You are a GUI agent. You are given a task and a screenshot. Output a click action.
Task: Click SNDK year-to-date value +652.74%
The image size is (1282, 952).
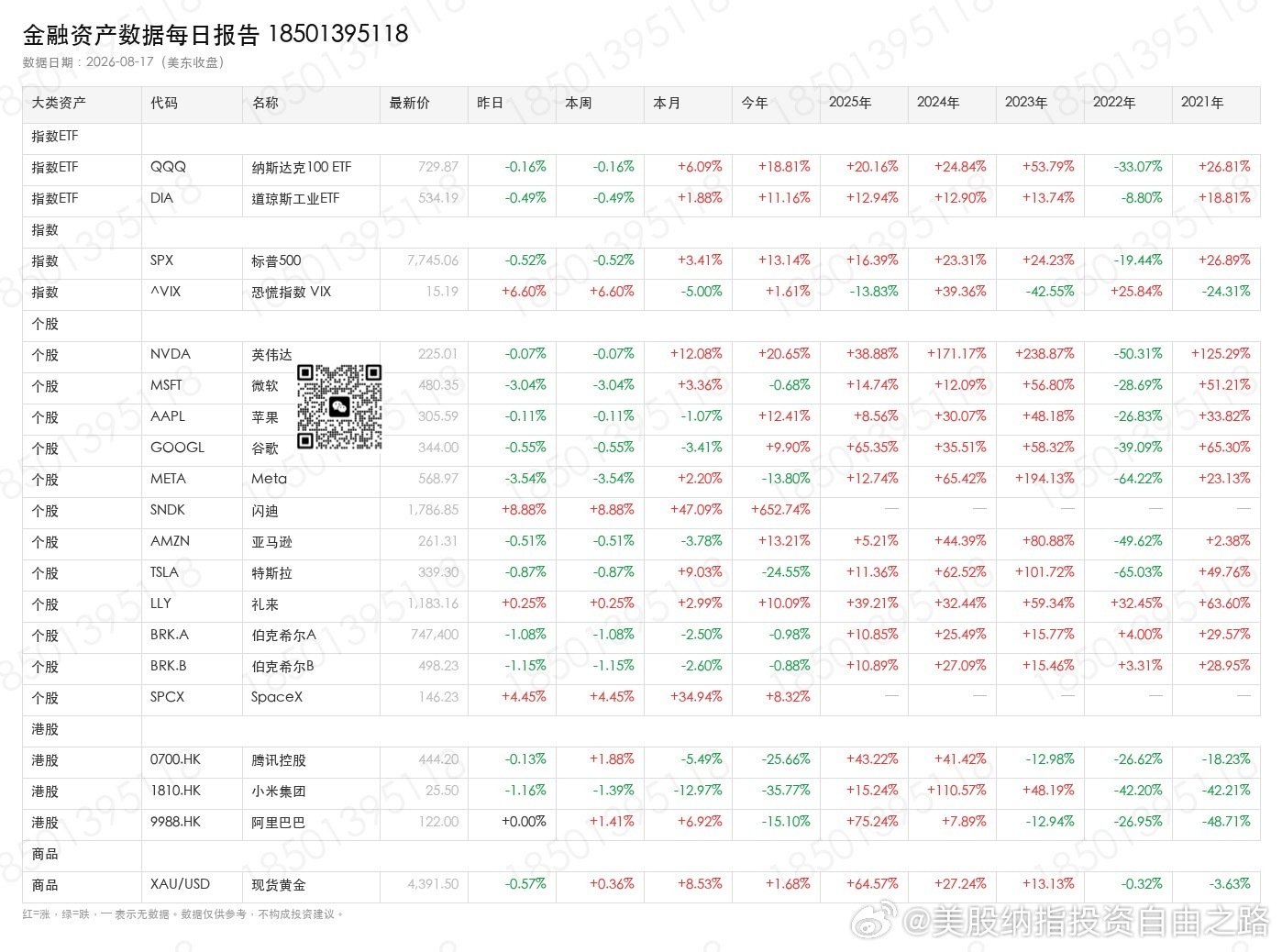tap(780, 510)
